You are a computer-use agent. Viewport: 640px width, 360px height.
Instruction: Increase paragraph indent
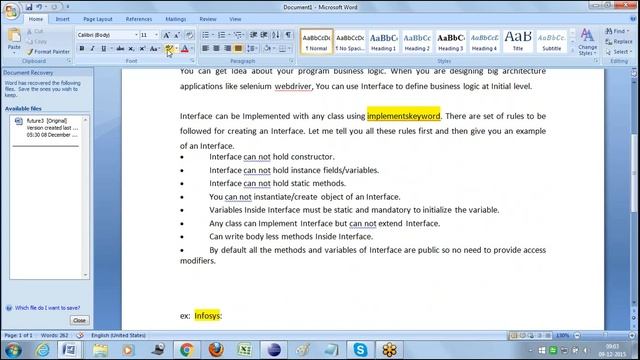pyautogui.click(x=264, y=35)
